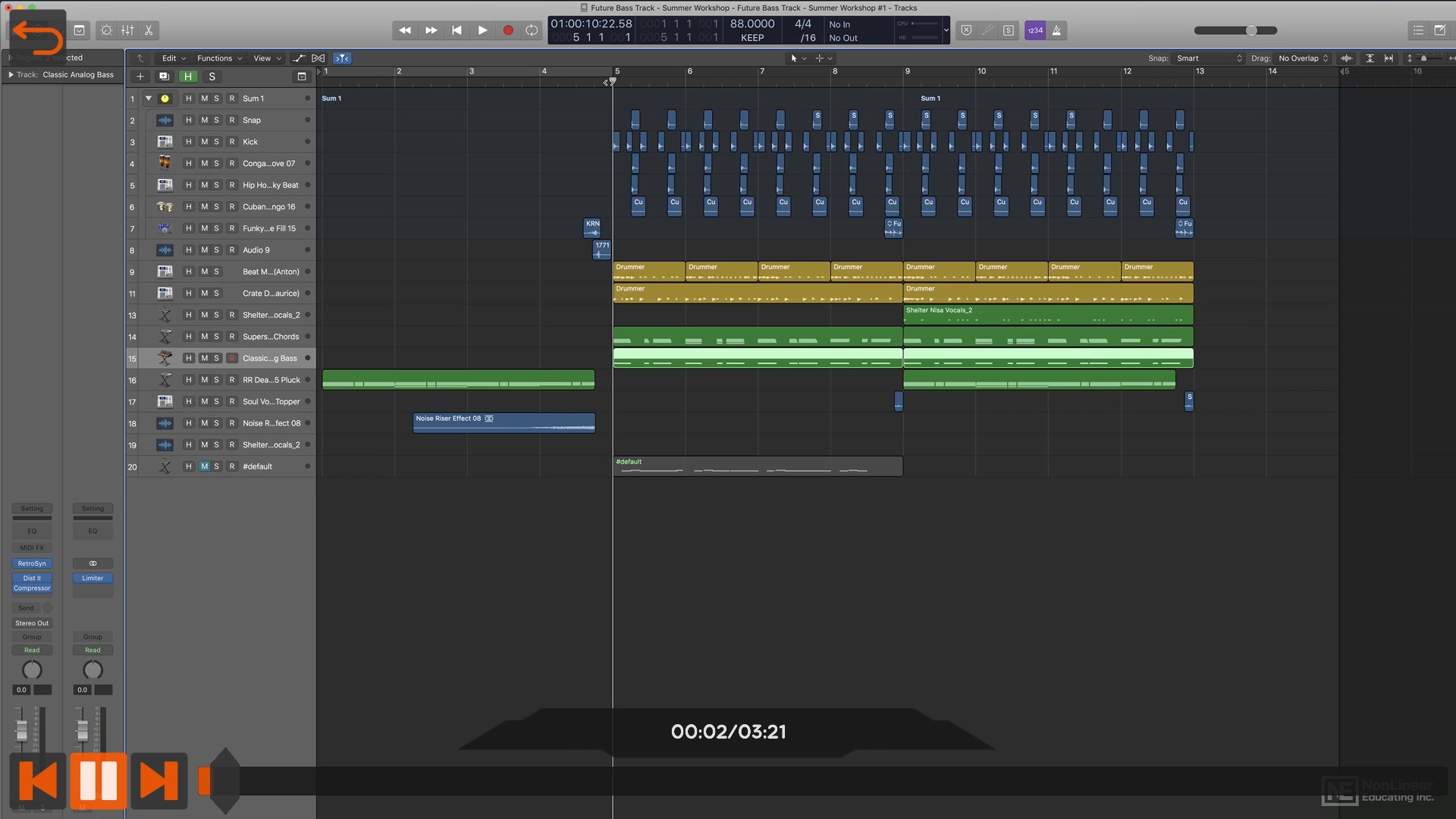
Task: Collapse the Sum 1 track stack
Action: point(149,99)
